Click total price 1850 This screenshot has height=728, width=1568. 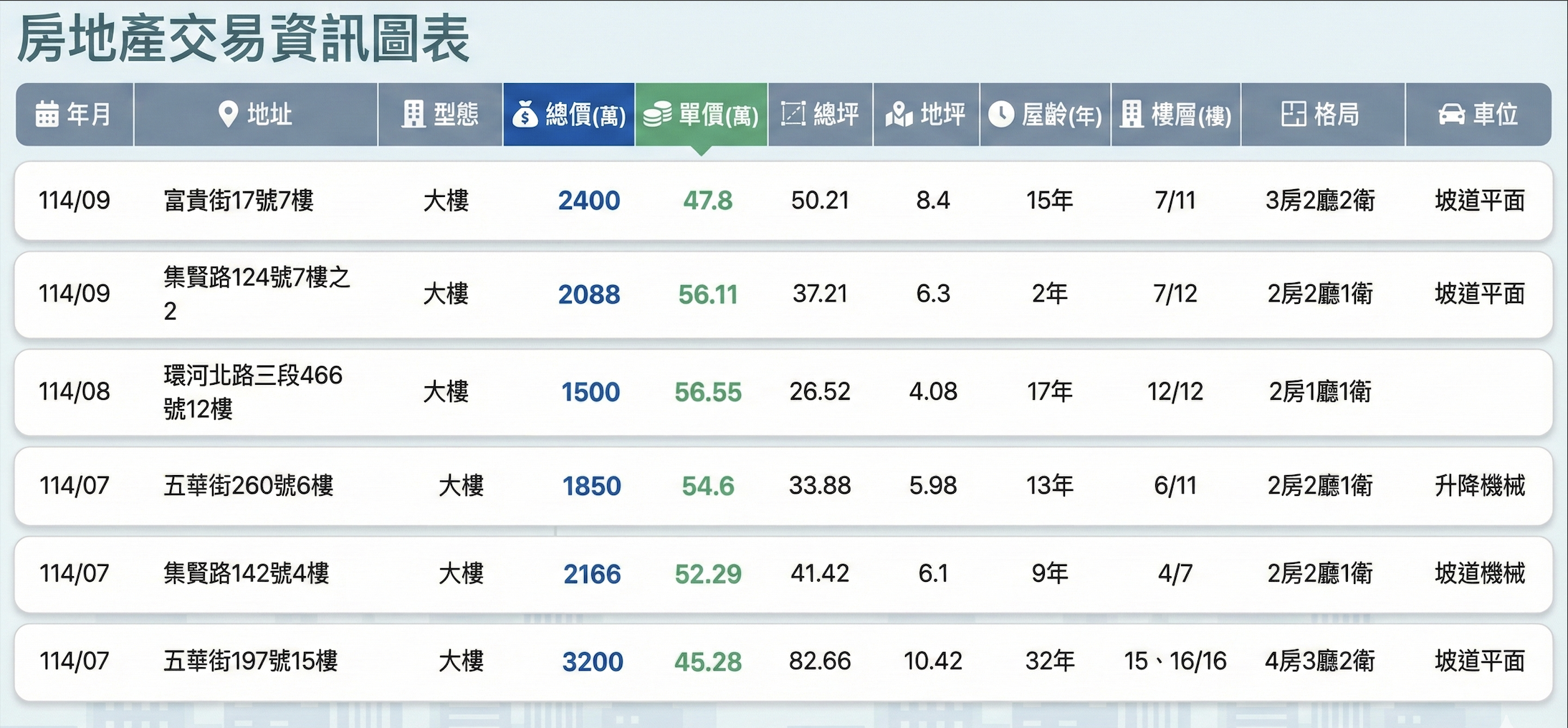click(592, 487)
